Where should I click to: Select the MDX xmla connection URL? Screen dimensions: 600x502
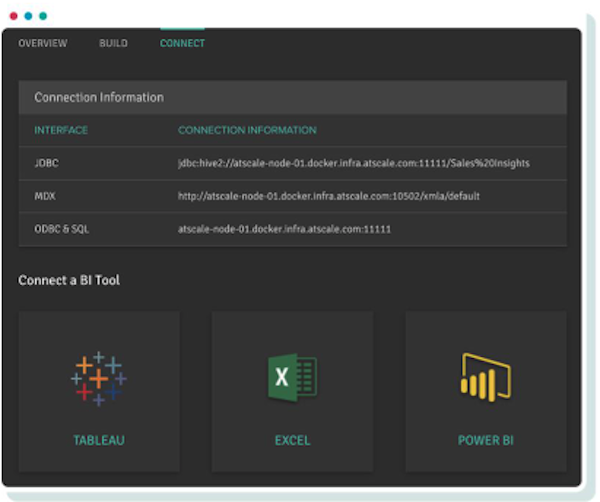[x=328, y=196]
